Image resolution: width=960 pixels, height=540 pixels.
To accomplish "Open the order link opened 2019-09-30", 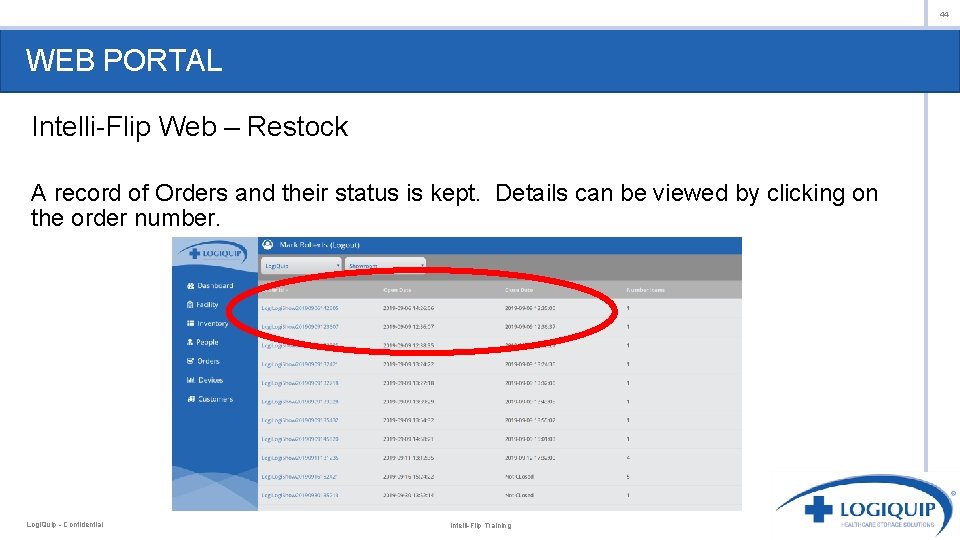I will [300, 495].
